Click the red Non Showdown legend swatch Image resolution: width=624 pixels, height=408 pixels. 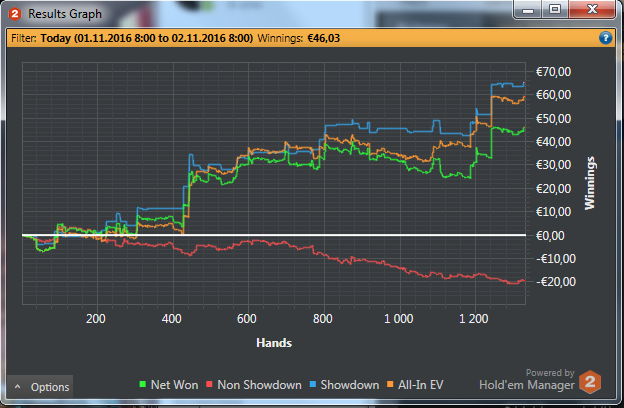pyautogui.click(x=209, y=384)
